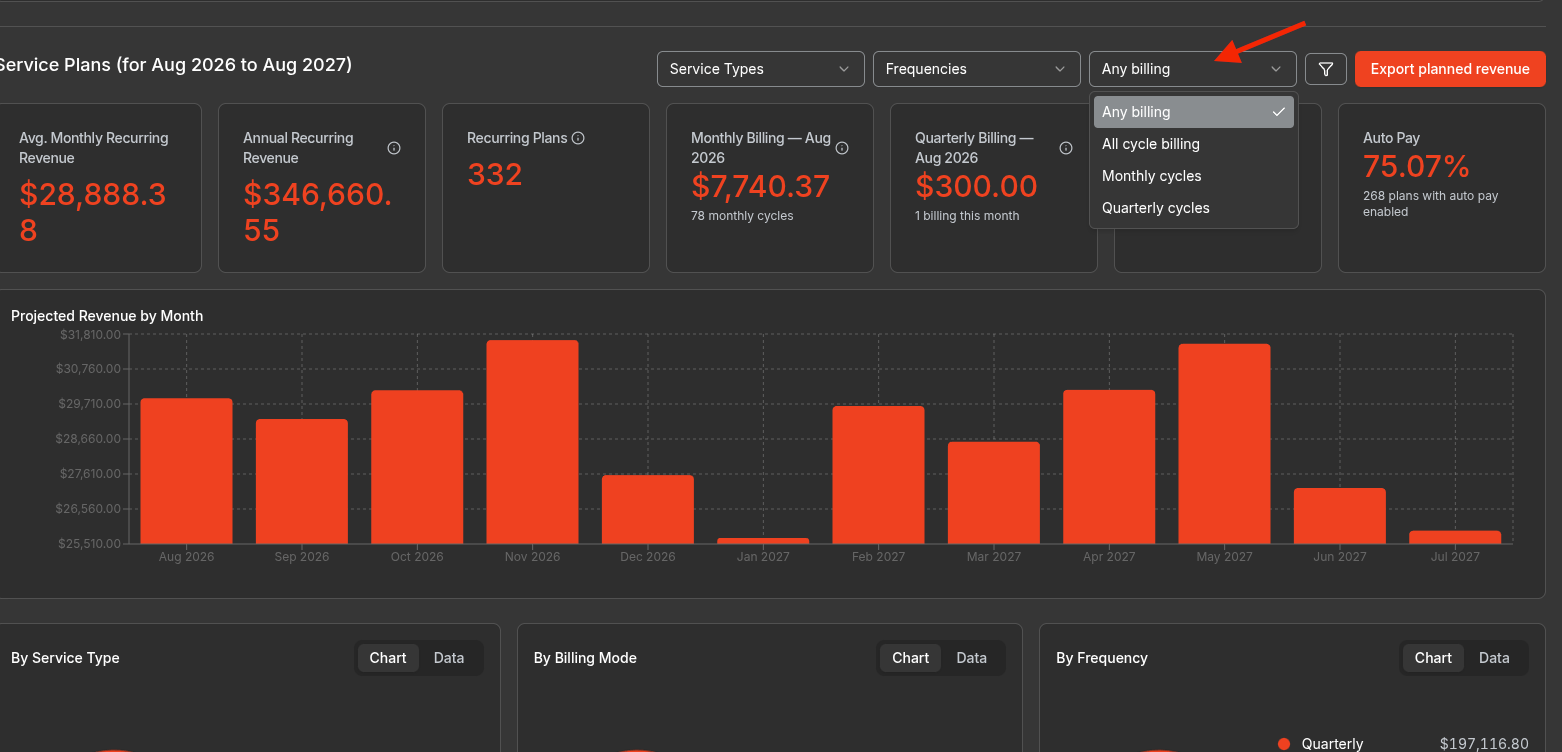
Task: Click info icon on Monthly Billing card
Action: tap(842, 148)
